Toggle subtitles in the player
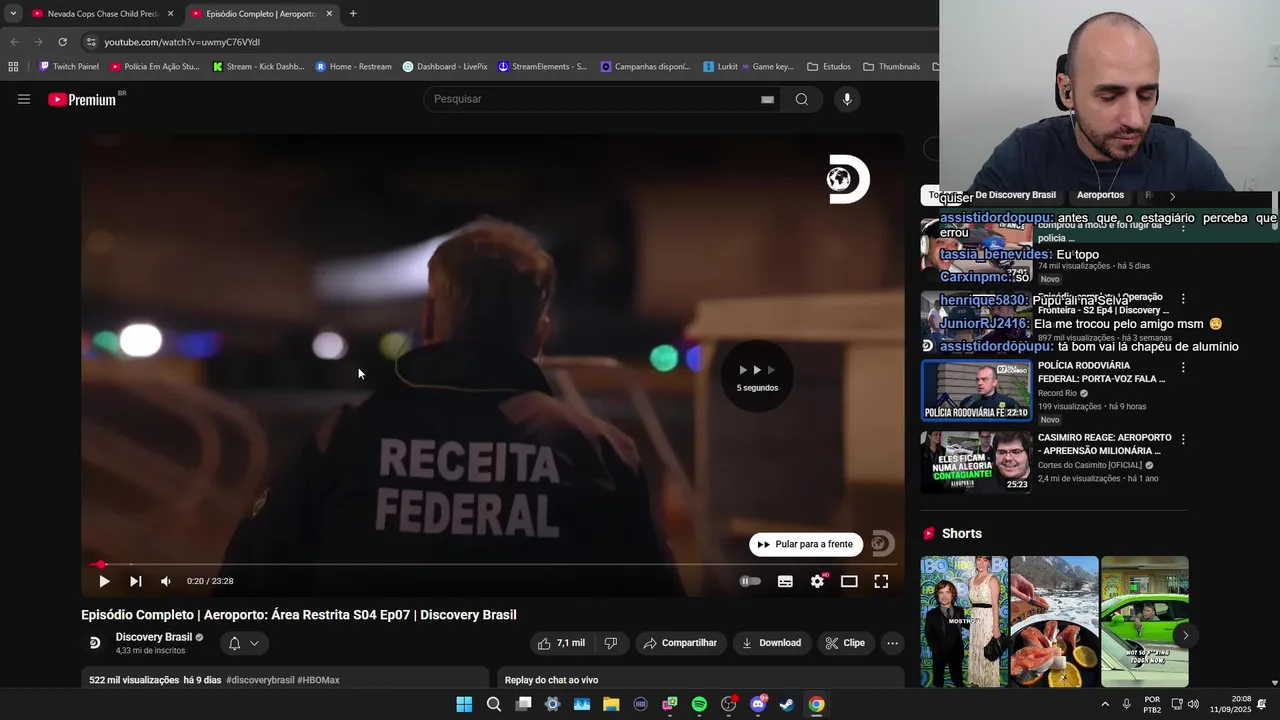The width and height of the screenshot is (1280, 720). 785,581
